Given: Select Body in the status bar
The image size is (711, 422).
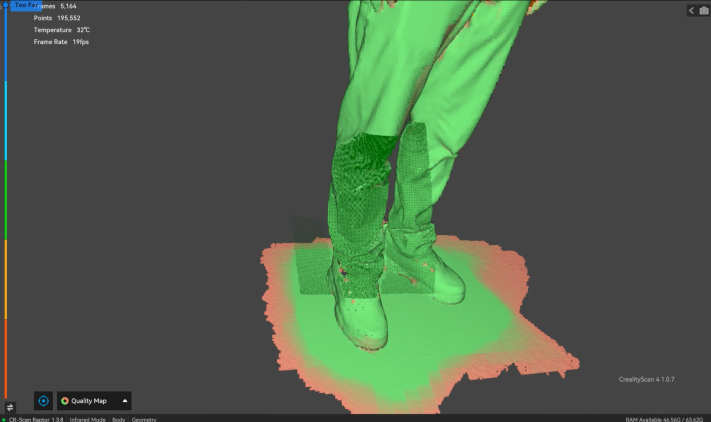Looking at the screenshot, I should 119,419.
